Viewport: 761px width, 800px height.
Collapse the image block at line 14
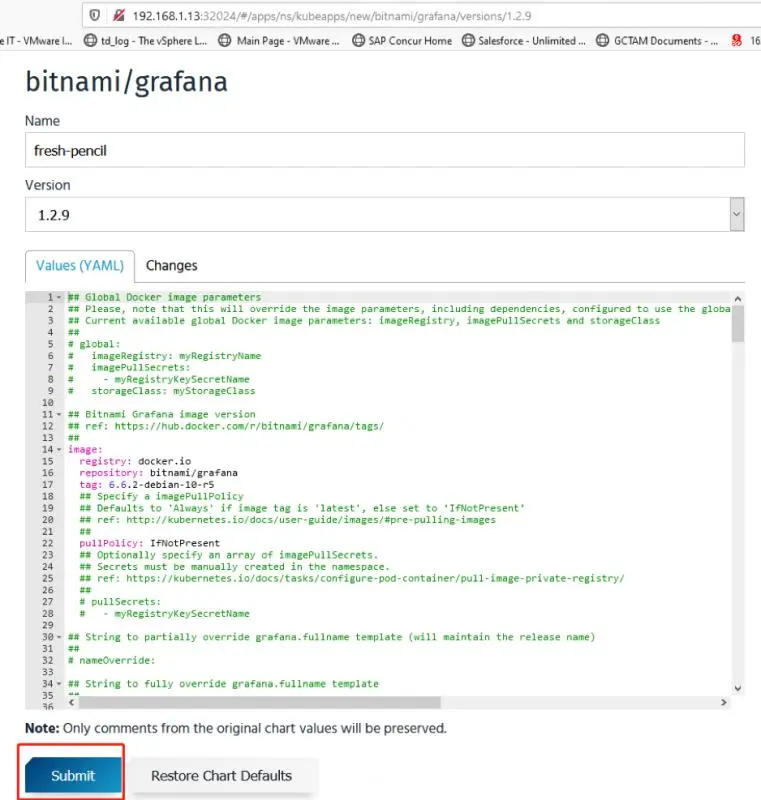(59, 449)
